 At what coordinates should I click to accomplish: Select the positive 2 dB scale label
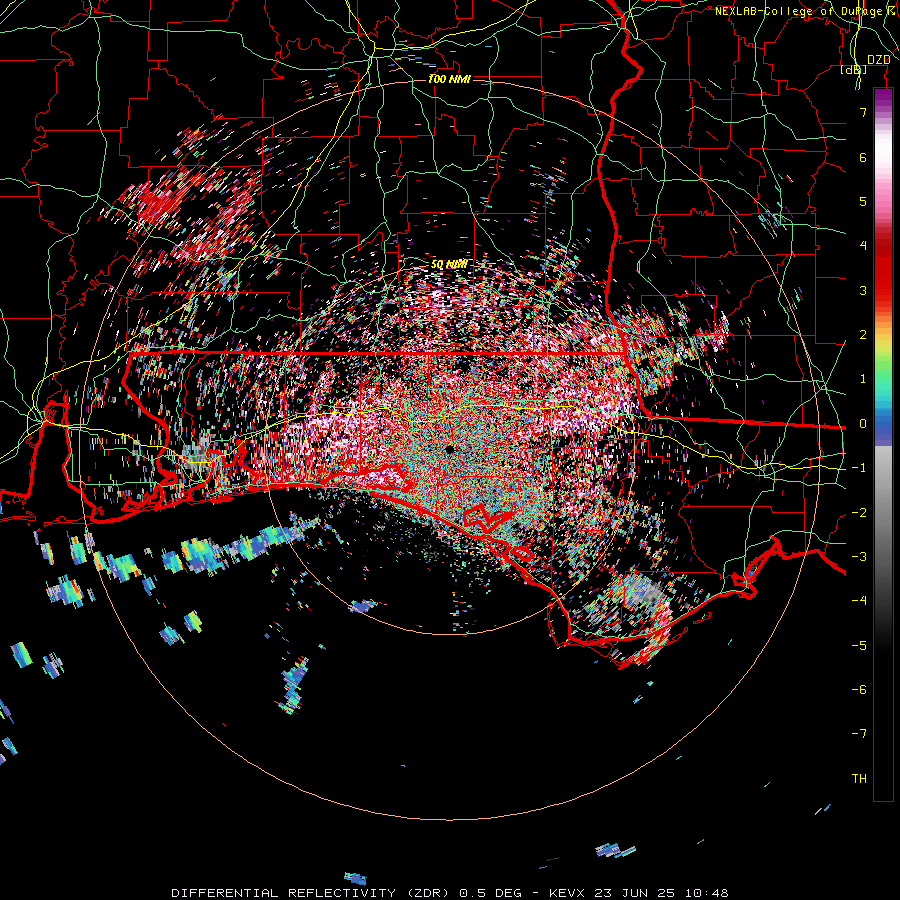pyautogui.click(x=863, y=335)
